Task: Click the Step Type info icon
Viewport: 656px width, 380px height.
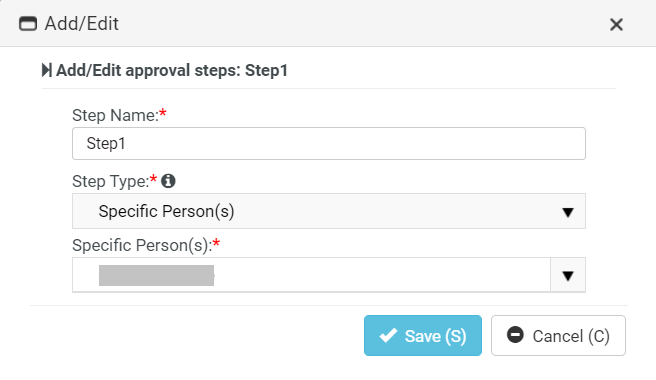Action: pos(168,181)
